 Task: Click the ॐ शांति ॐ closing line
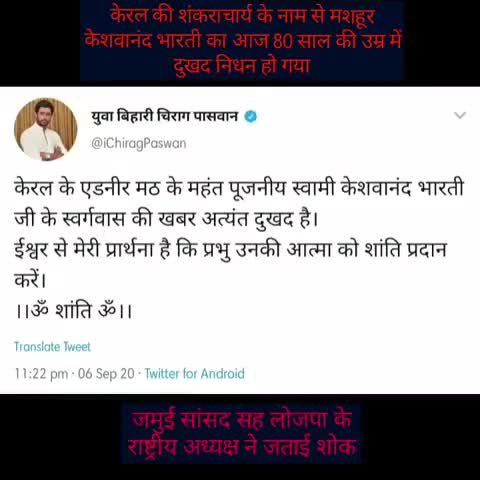click(73, 311)
